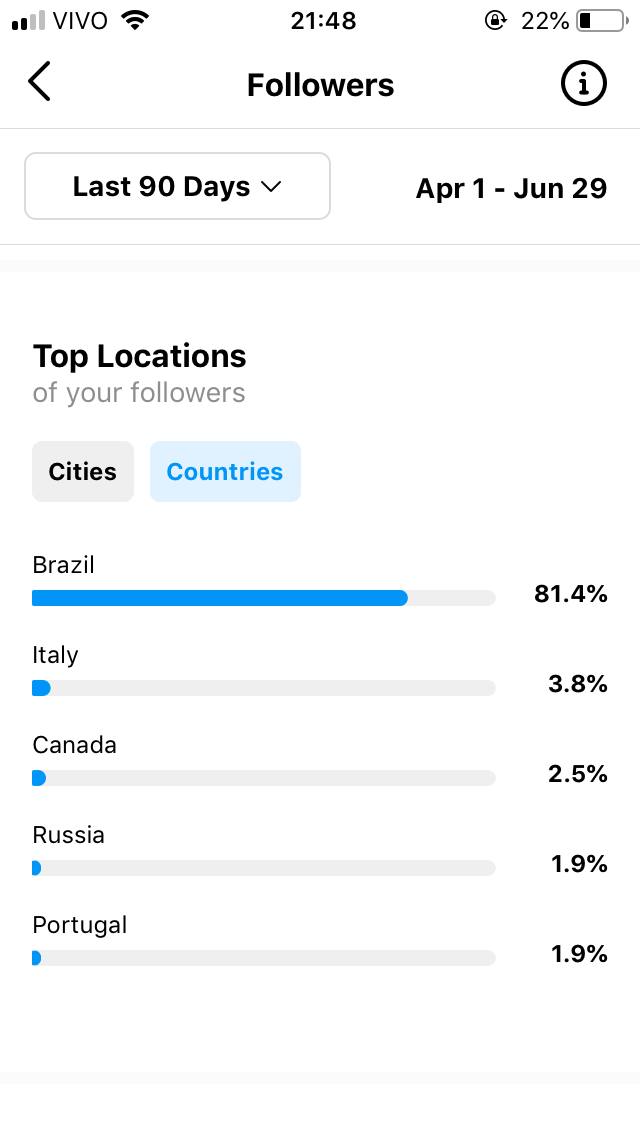The height and width of the screenshot is (1136, 640).
Task: Tap the Wi-Fi status icon
Action: coord(133,21)
